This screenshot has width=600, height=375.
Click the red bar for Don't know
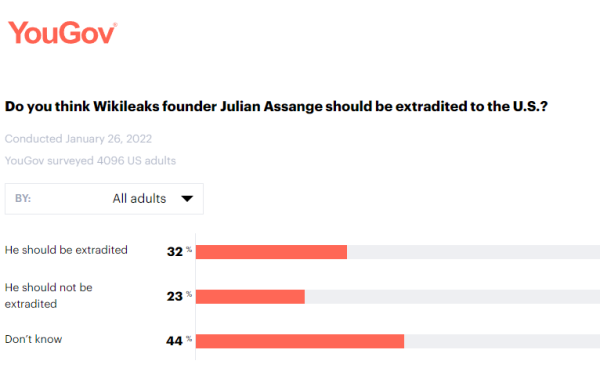[x=300, y=341]
